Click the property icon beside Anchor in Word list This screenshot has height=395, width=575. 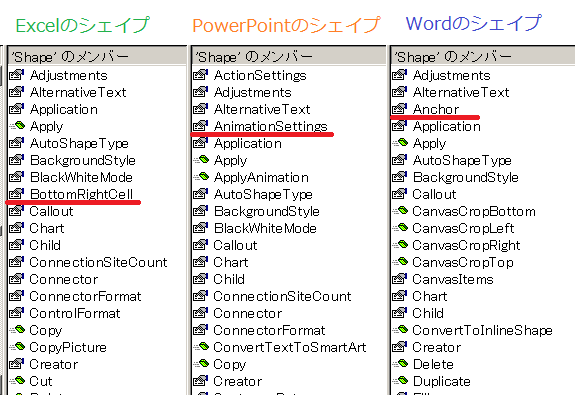pos(400,109)
